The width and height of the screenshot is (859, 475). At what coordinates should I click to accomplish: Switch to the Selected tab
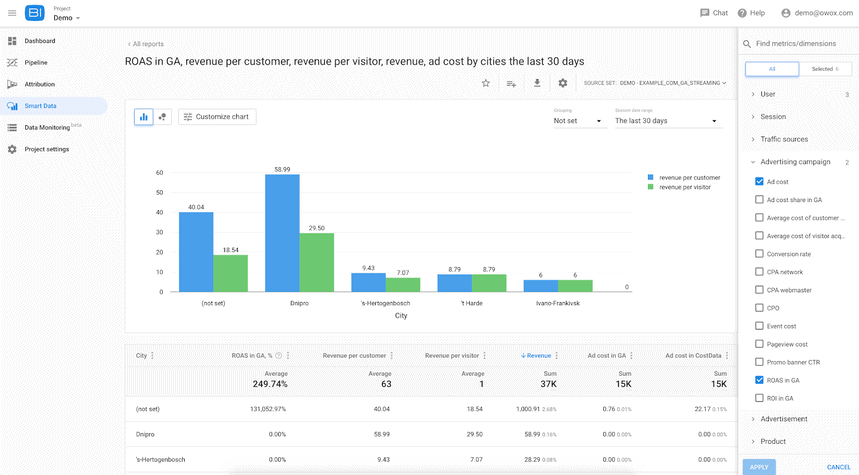pos(825,69)
